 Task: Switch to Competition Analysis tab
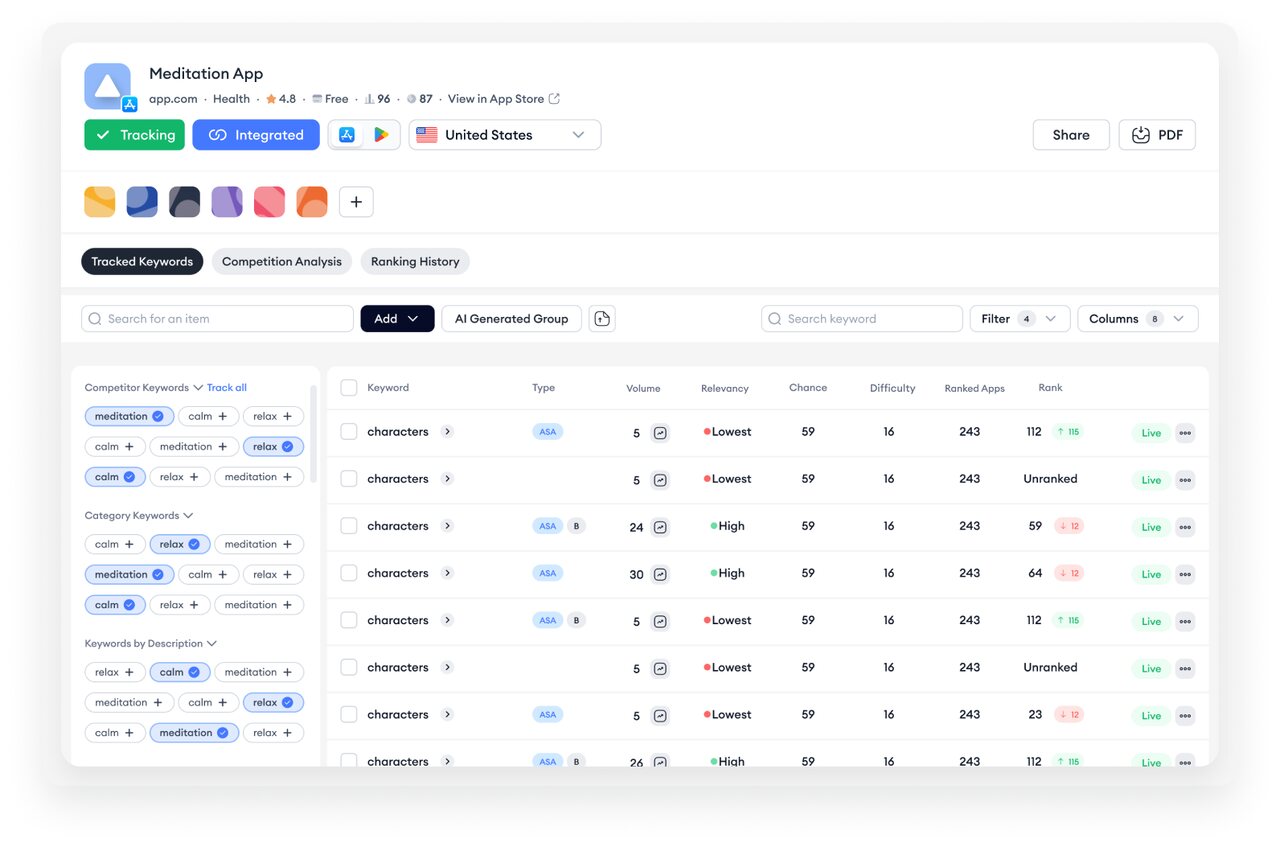[282, 262]
